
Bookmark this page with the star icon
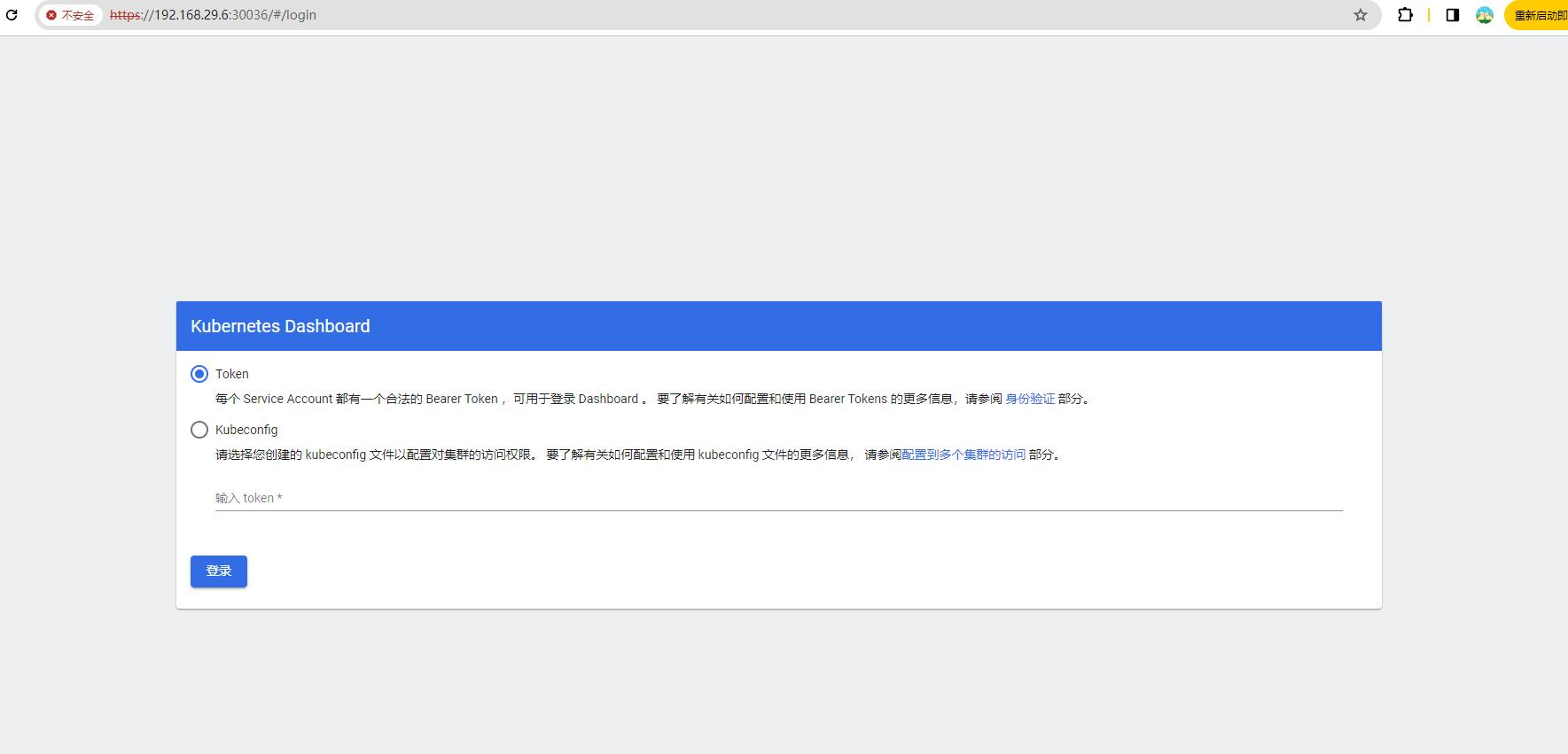click(x=1360, y=15)
